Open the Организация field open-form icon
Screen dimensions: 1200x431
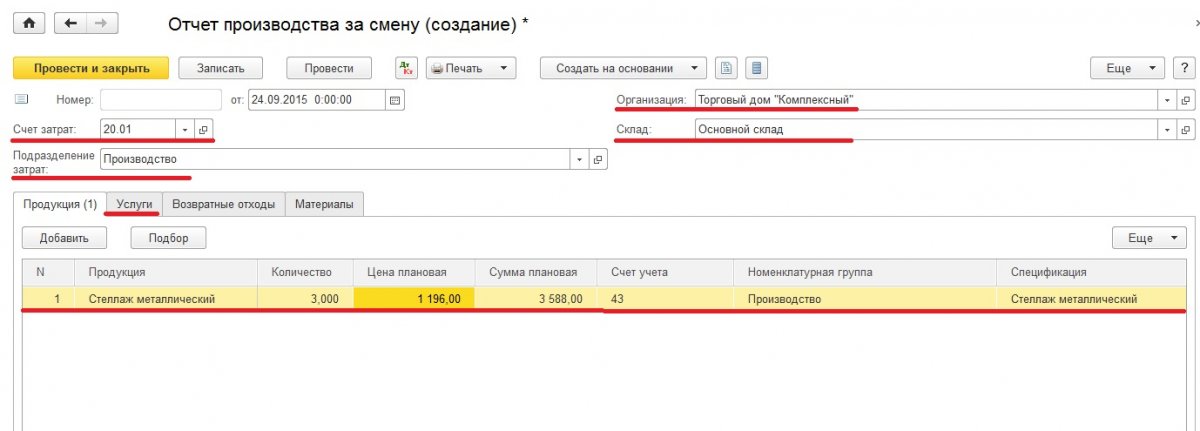coord(1187,100)
